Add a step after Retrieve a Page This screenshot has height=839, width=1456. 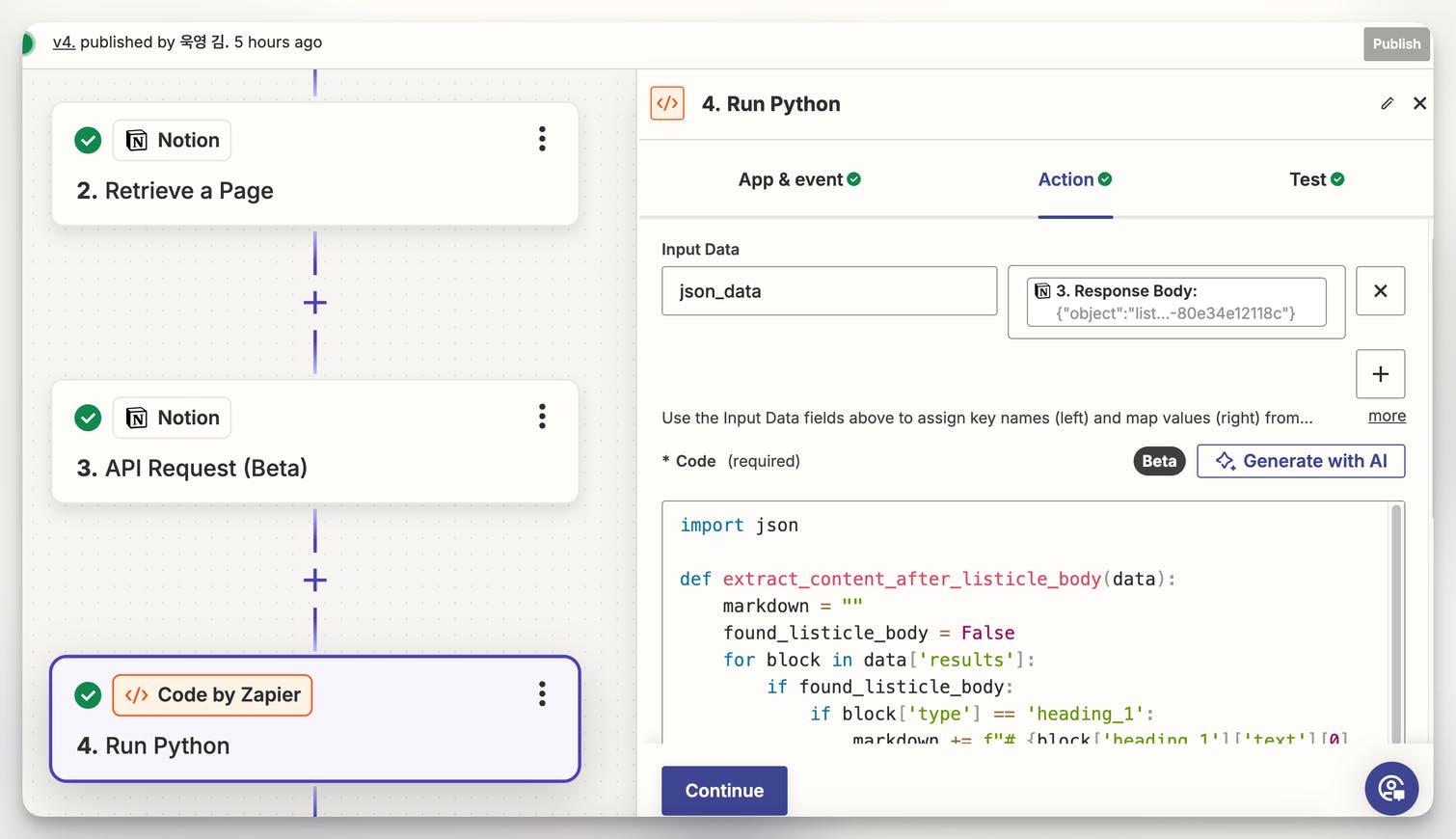click(315, 303)
